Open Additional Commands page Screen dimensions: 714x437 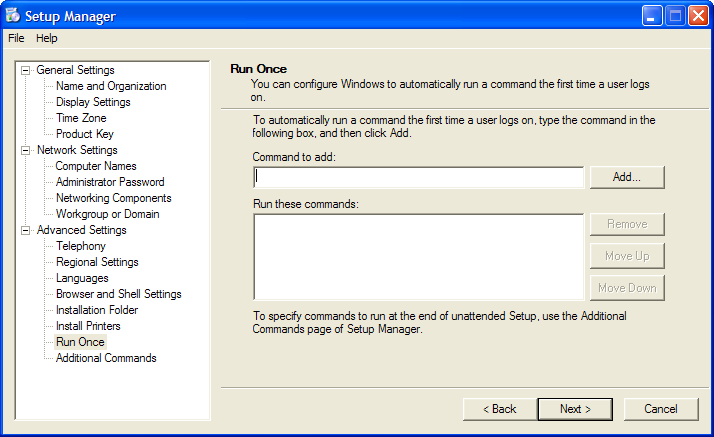[106, 358]
